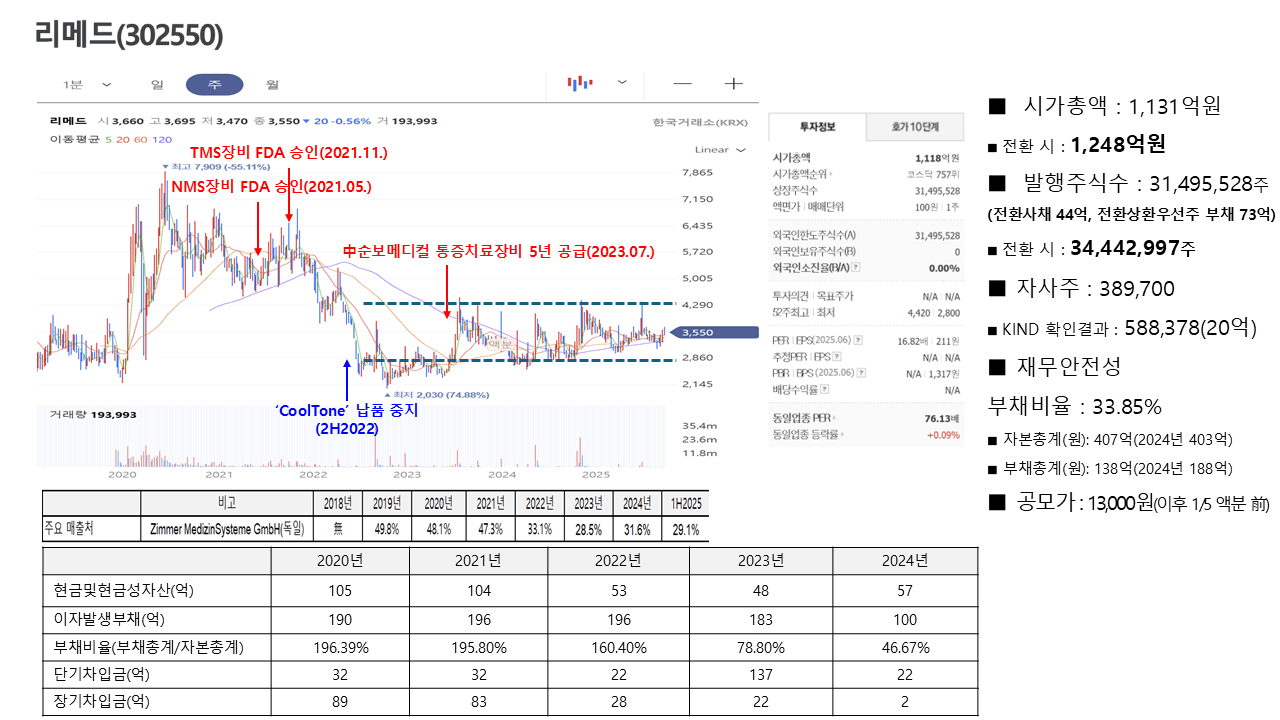
Task: Click help icon next to 배당수익률
Action: [x=825, y=390]
